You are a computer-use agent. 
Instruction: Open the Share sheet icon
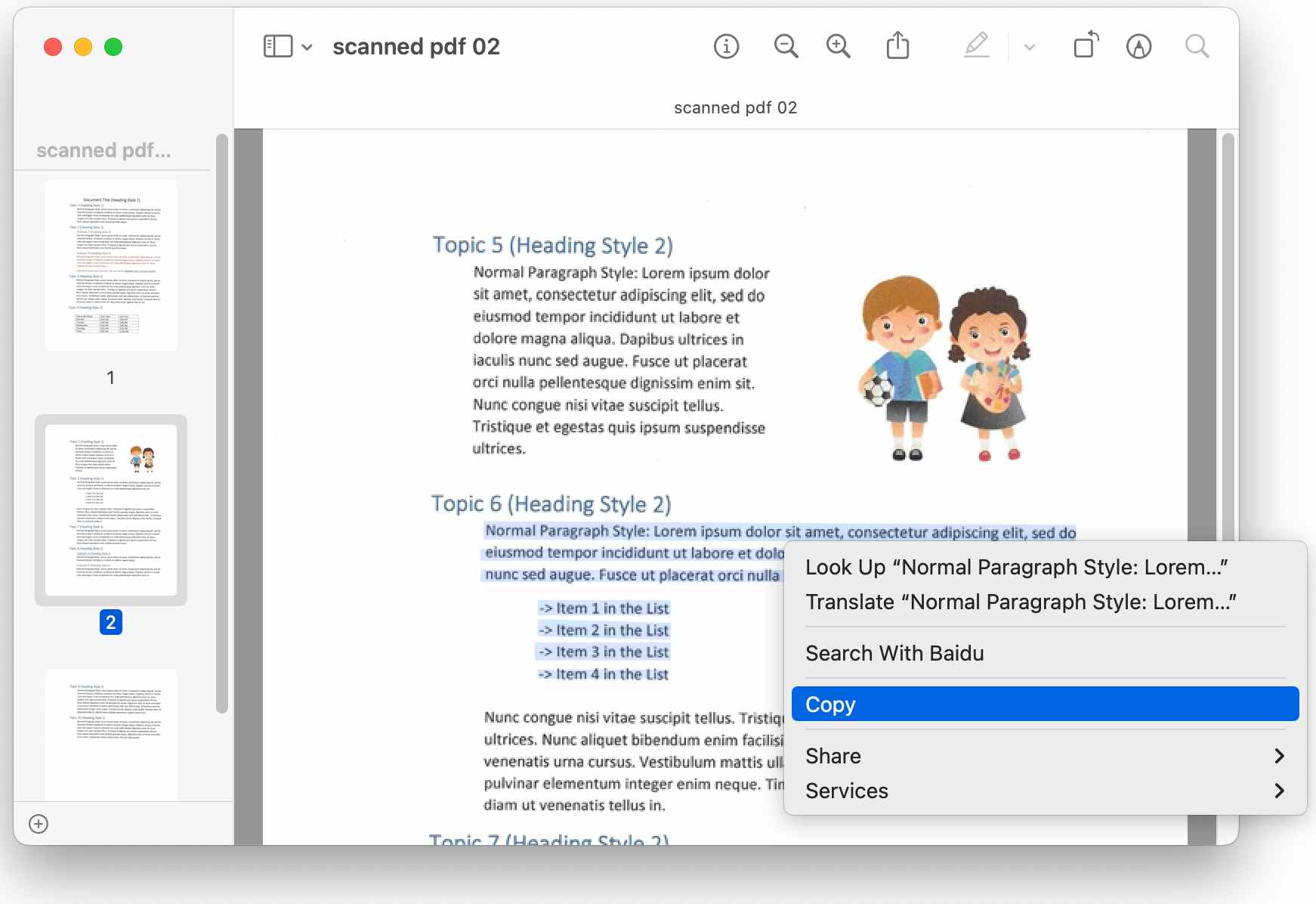[896, 45]
